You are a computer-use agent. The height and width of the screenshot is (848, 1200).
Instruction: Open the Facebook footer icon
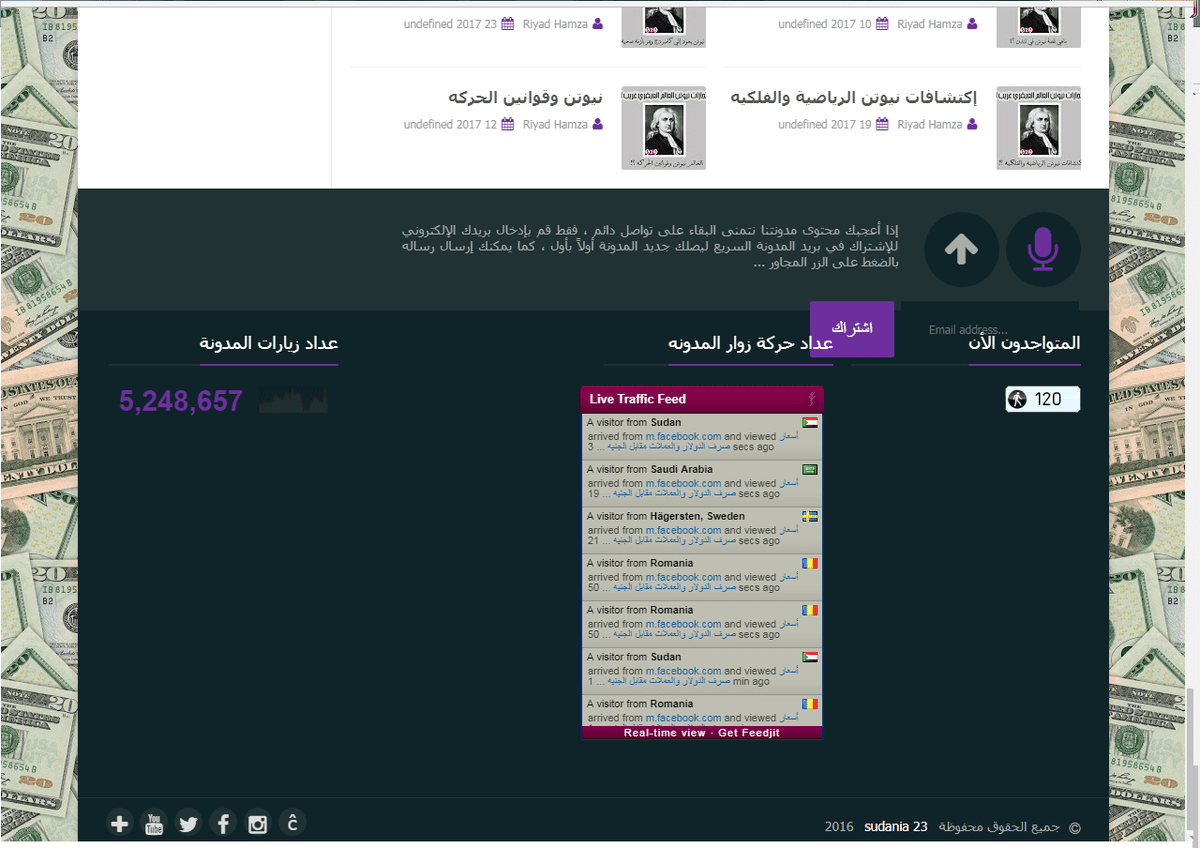[223, 824]
